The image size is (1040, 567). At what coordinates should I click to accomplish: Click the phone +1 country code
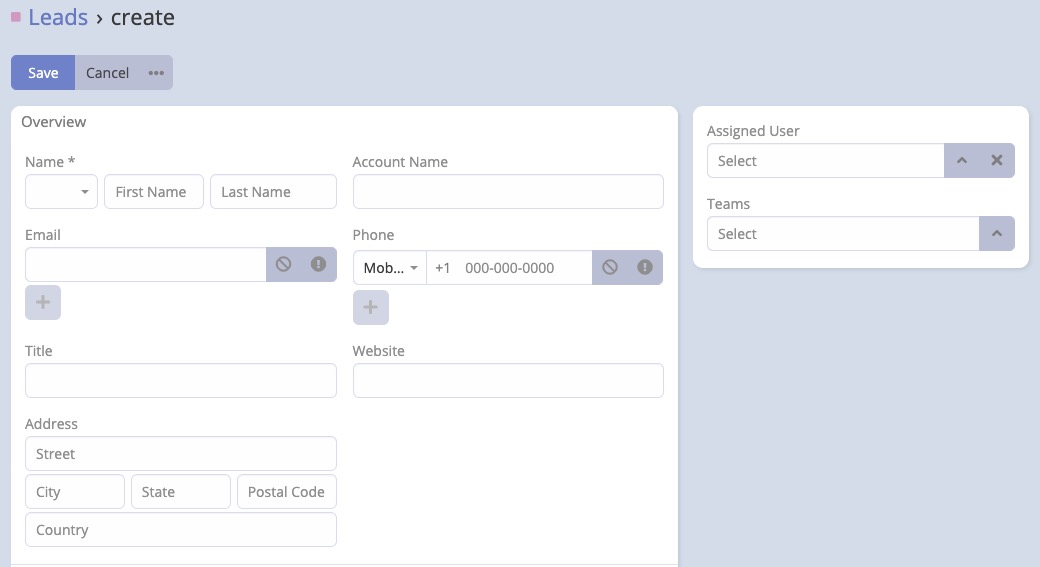pyautogui.click(x=442, y=268)
